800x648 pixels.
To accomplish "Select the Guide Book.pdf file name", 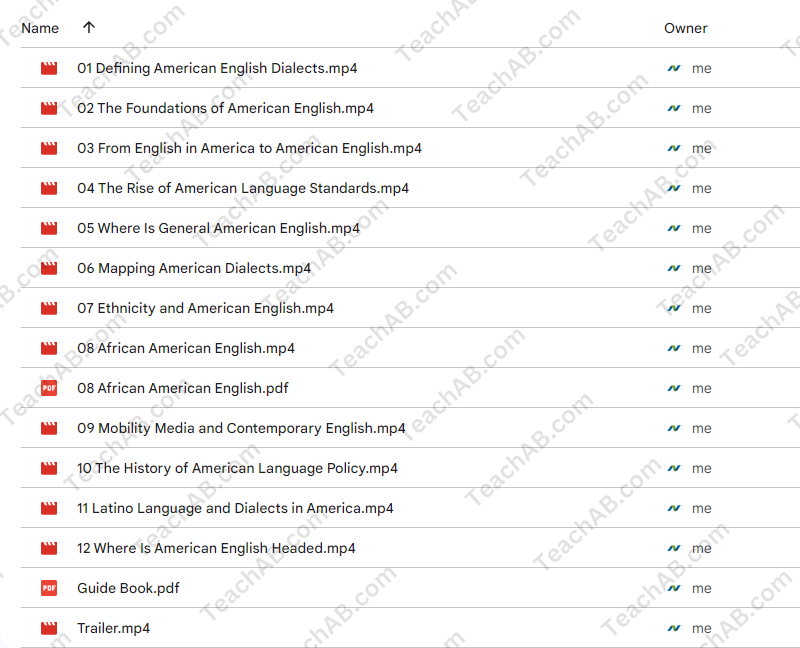I will [x=128, y=588].
